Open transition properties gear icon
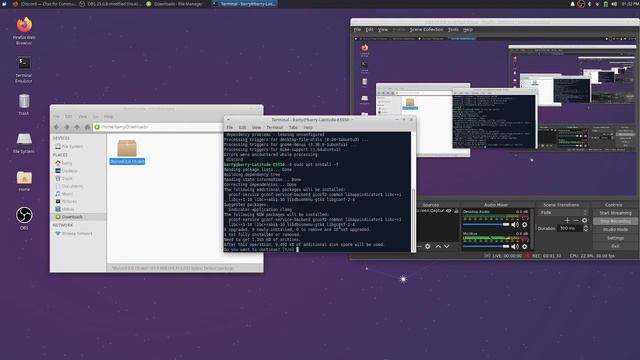Viewport: 640px width, 360px height. (584, 220)
